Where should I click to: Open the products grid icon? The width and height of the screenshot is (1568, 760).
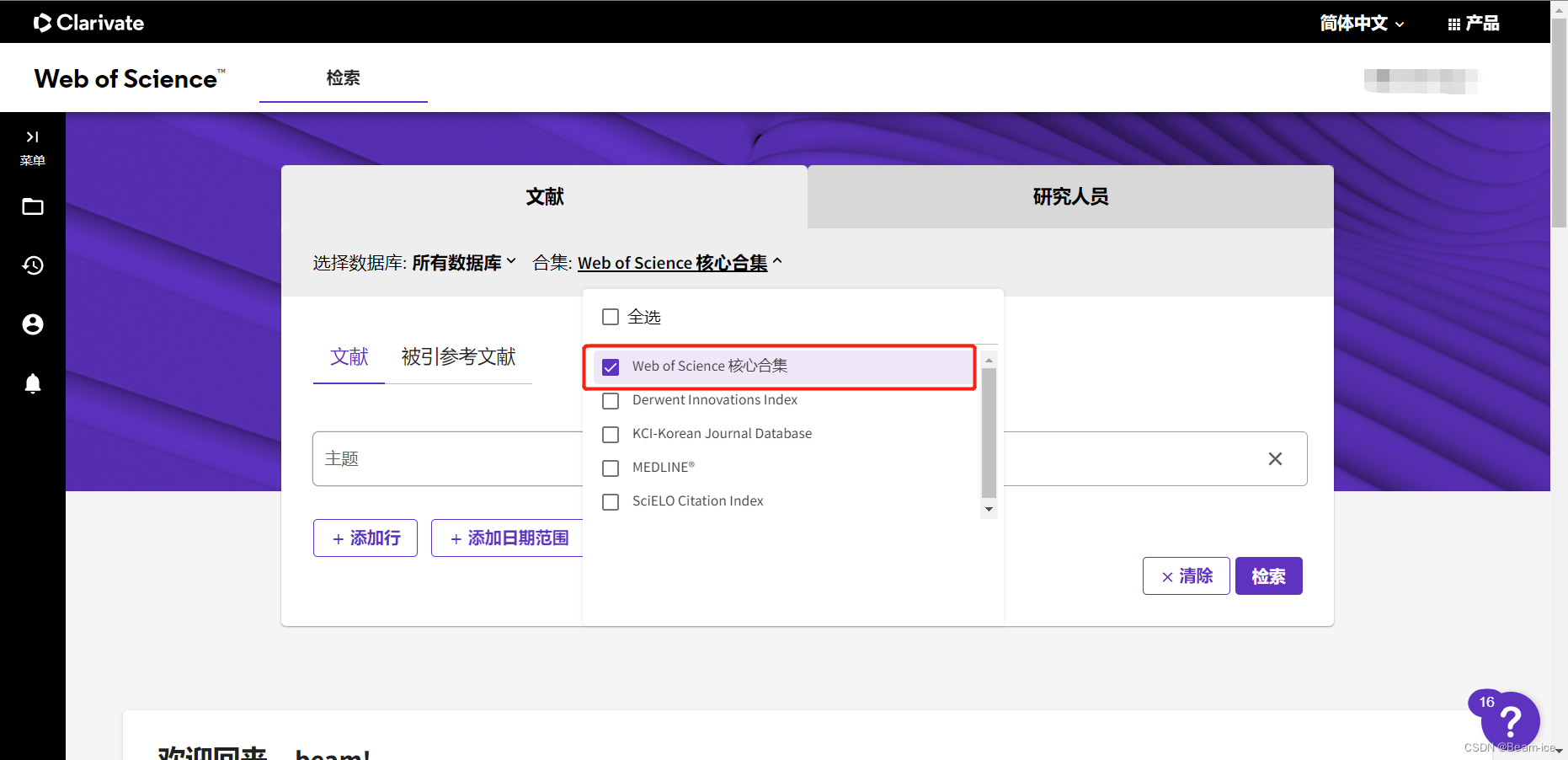[x=1454, y=24]
